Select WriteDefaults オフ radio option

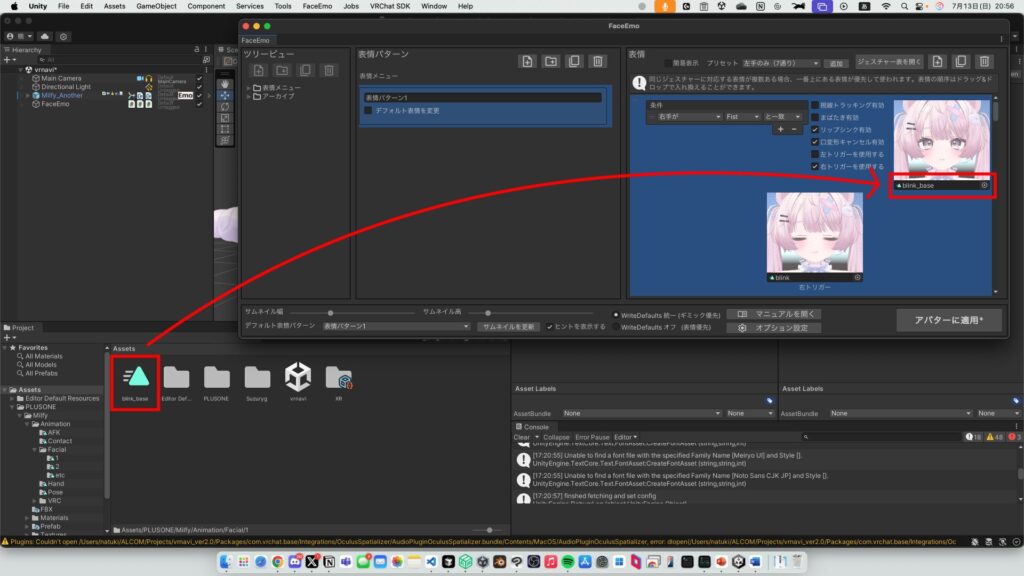(x=615, y=327)
